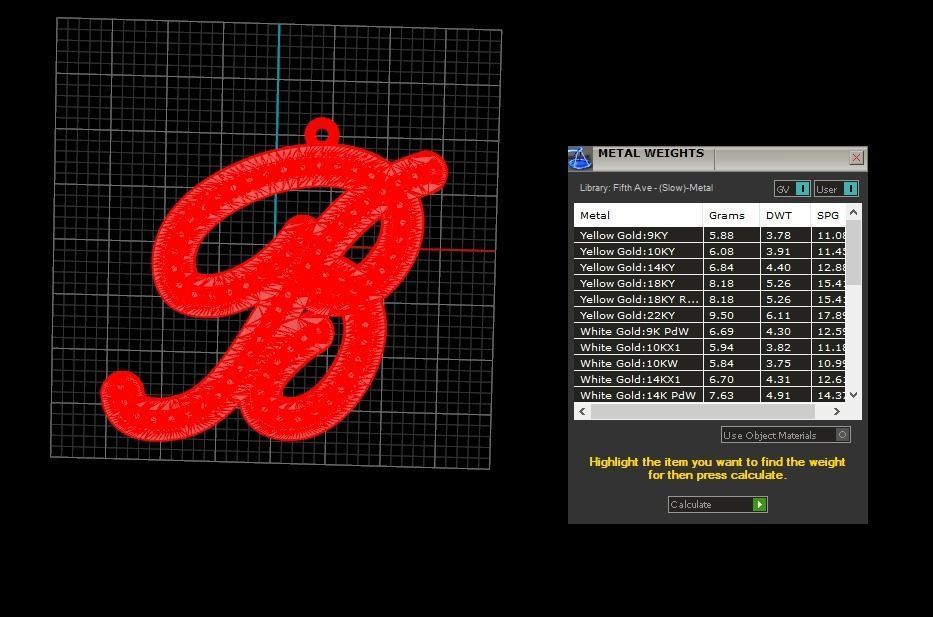Viewport: 933px width, 617px height.
Task: Close the Metal Weights panel
Action: point(856,158)
